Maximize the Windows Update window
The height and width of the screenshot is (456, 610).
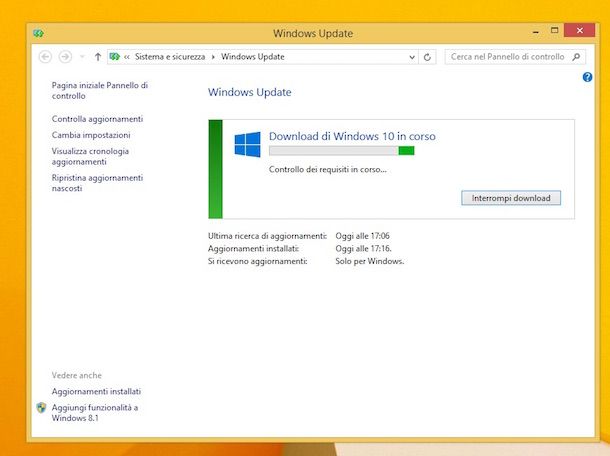554,30
